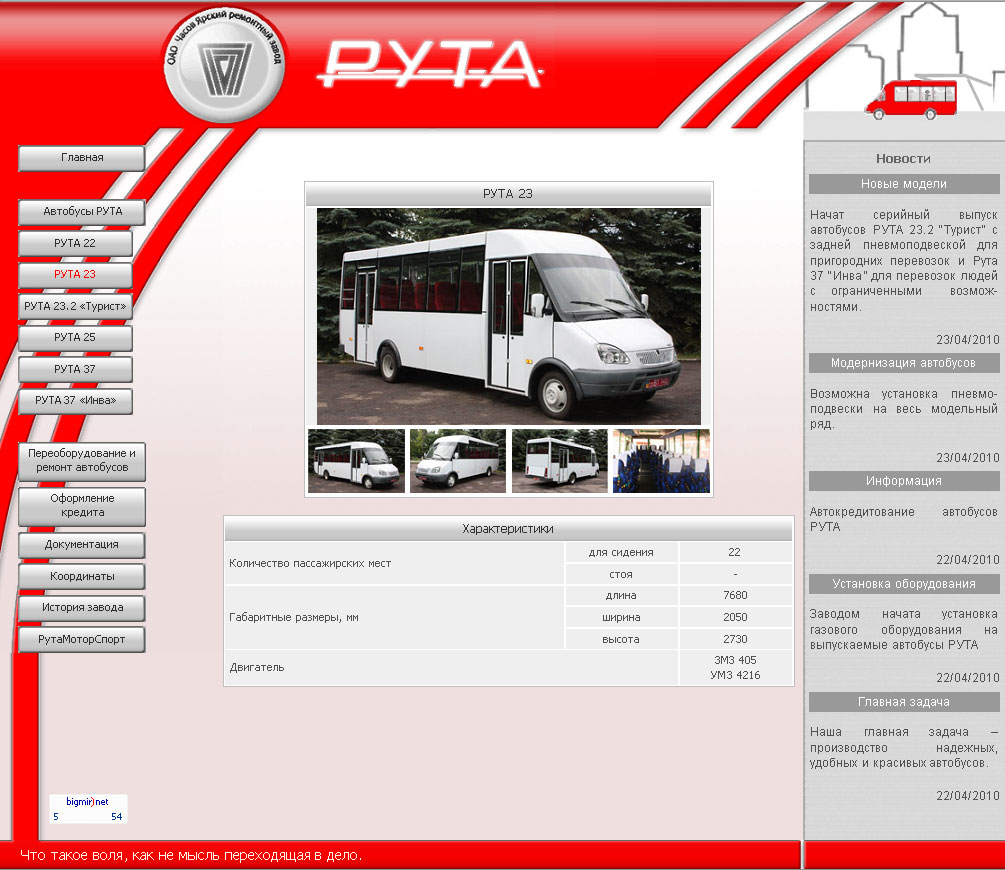Open the Новые модели news heading
This screenshot has width=1005, height=870.
tap(904, 184)
